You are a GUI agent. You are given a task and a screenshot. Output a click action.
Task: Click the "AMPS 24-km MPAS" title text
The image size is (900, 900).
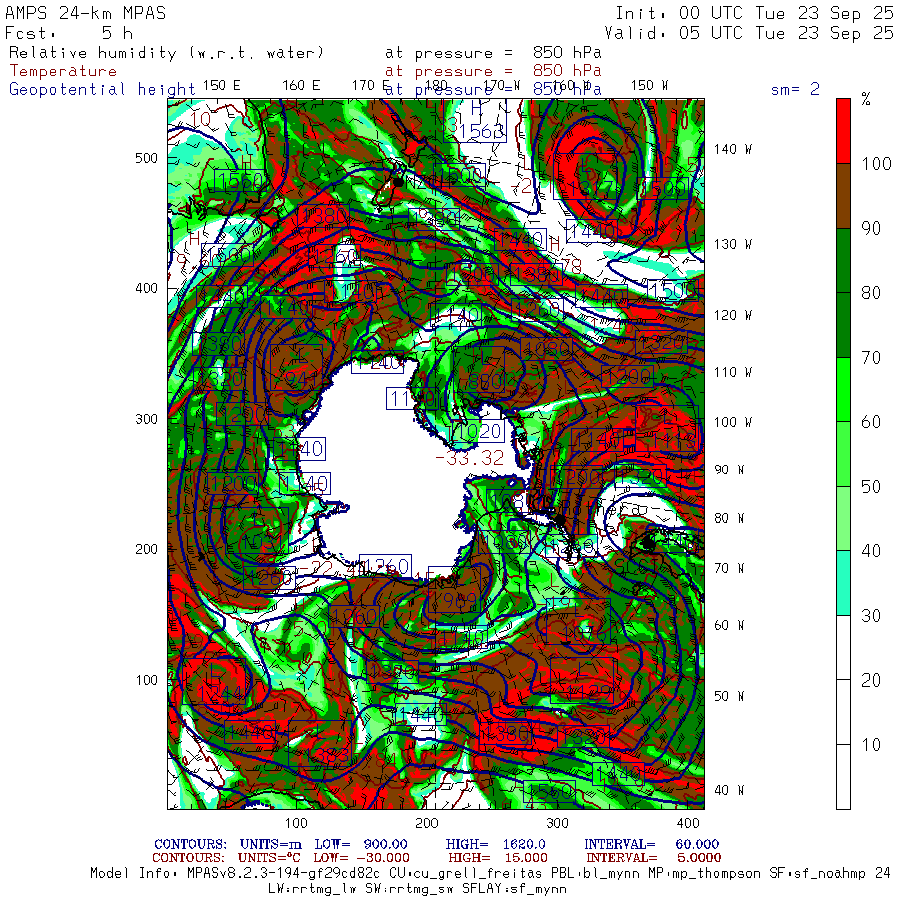point(85,13)
